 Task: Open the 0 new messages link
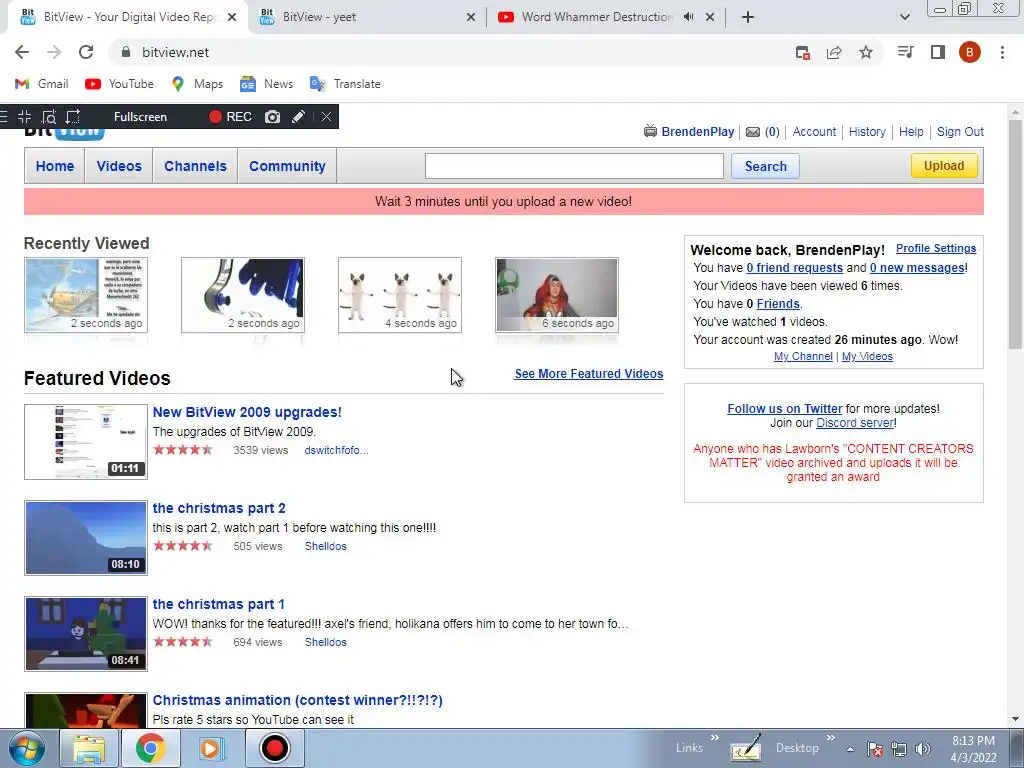click(917, 268)
